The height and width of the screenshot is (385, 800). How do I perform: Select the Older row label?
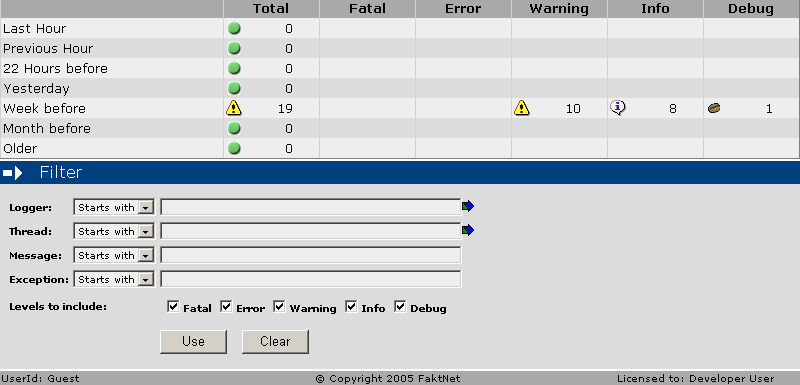pyautogui.click(x=20, y=148)
